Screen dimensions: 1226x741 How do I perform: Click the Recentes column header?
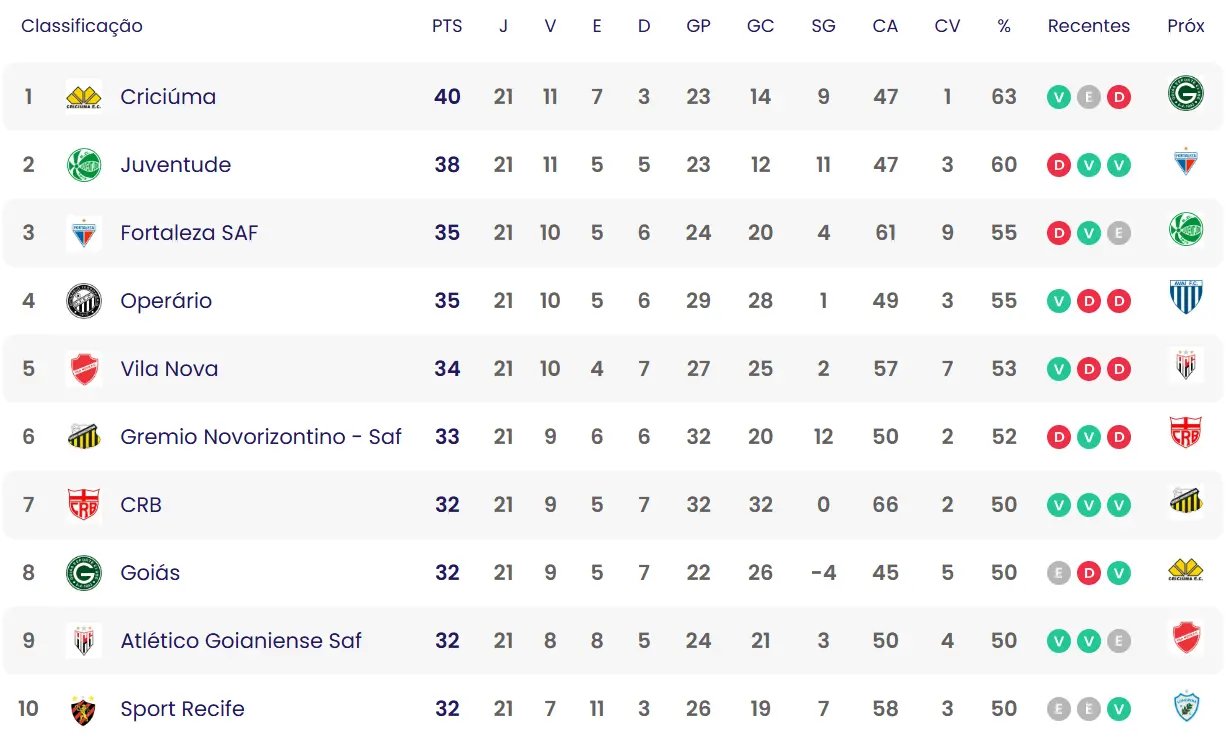coord(1089,26)
